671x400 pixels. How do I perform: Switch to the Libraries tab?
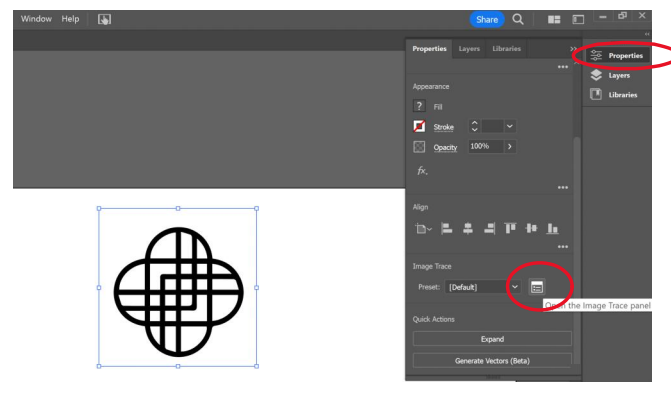[x=507, y=49]
